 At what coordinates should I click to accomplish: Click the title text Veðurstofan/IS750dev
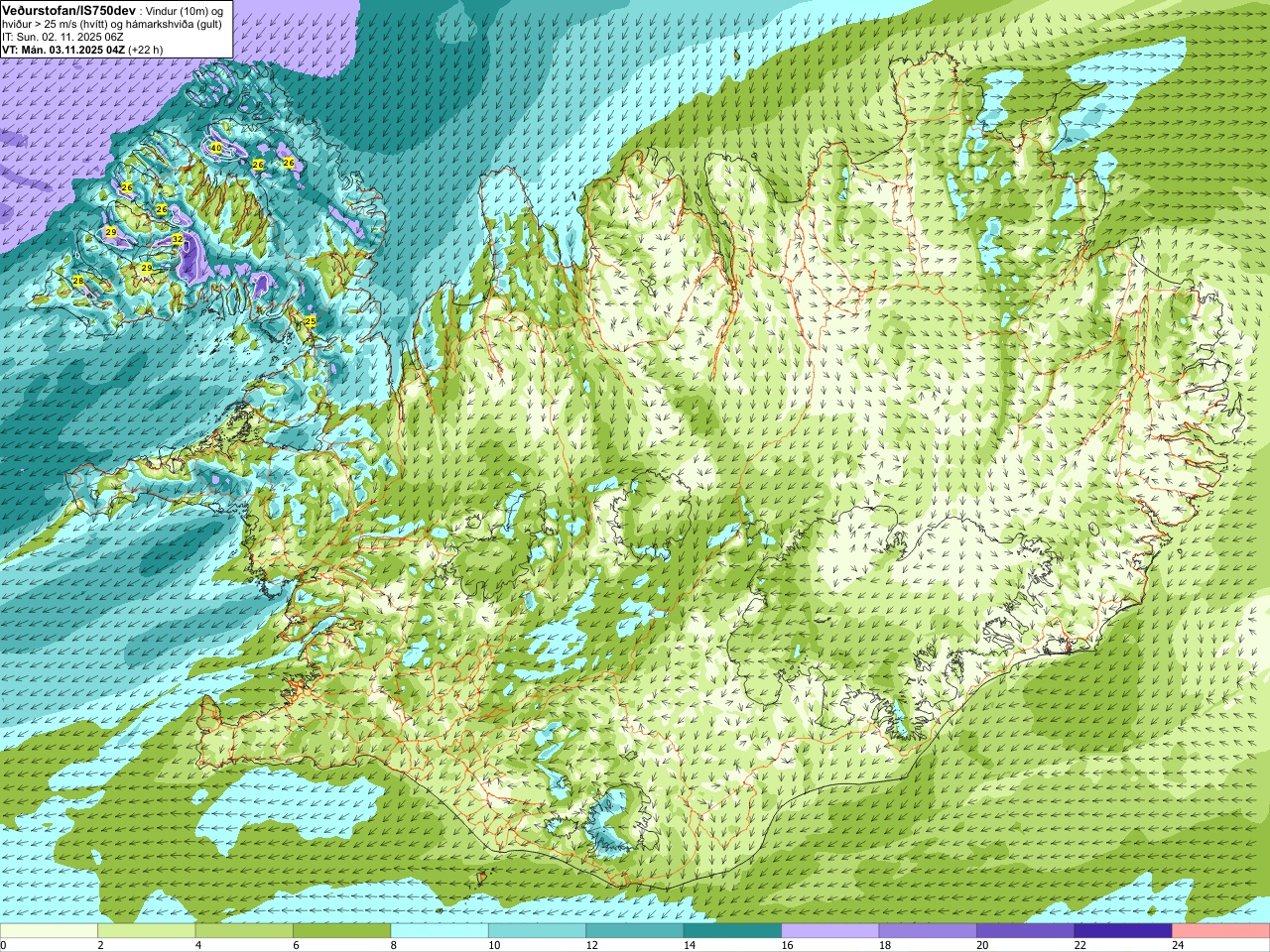point(68,10)
